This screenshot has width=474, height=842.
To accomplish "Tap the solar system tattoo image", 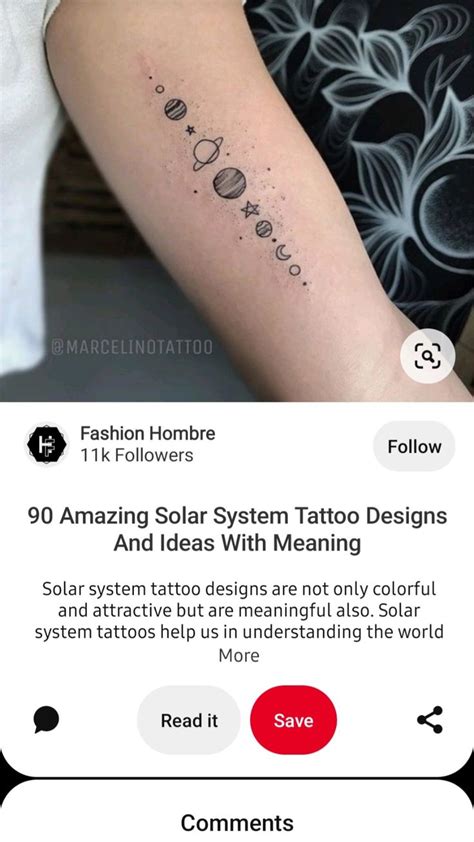I will tap(237, 200).
